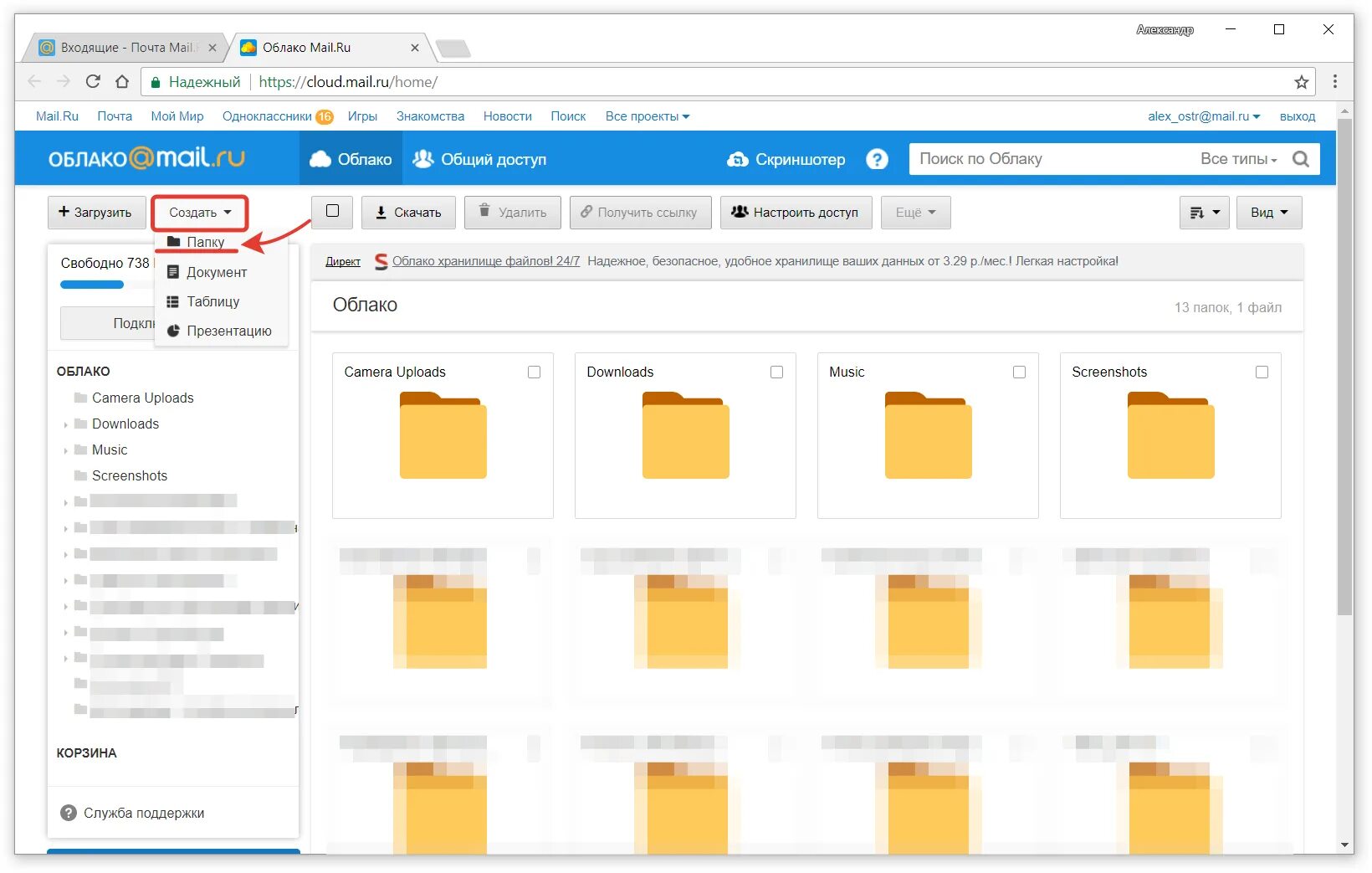Click the Поиск по Облаку search field
The height and width of the screenshot is (873, 1372).
tap(1054, 159)
